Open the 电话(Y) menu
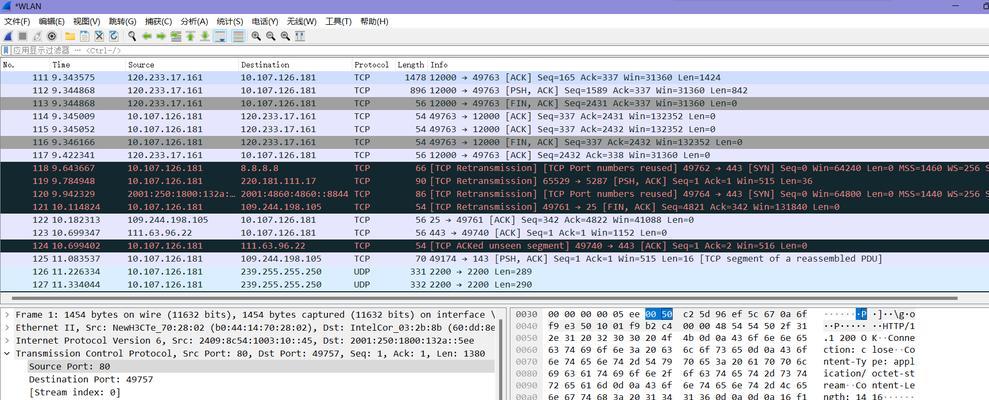The height and width of the screenshot is (400, 989). 265,21
